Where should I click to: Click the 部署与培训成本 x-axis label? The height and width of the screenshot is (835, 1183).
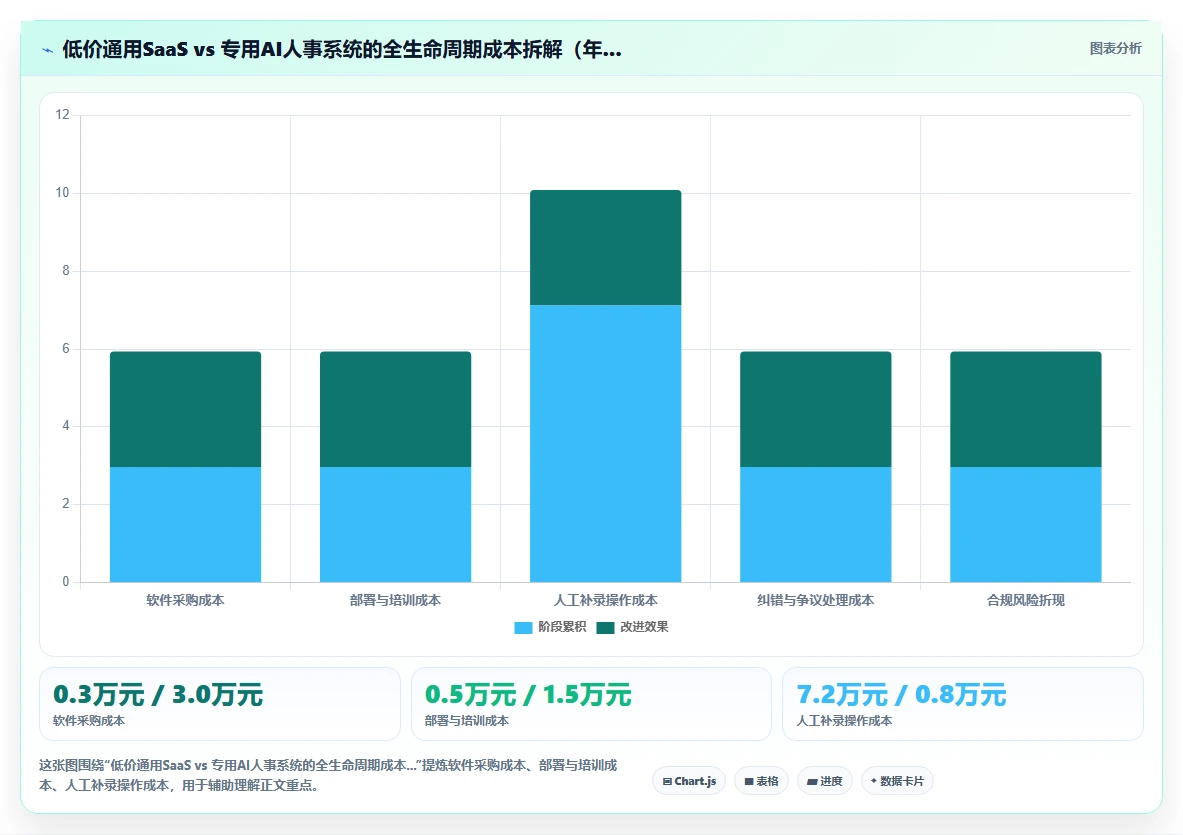[x=395, y=600]
